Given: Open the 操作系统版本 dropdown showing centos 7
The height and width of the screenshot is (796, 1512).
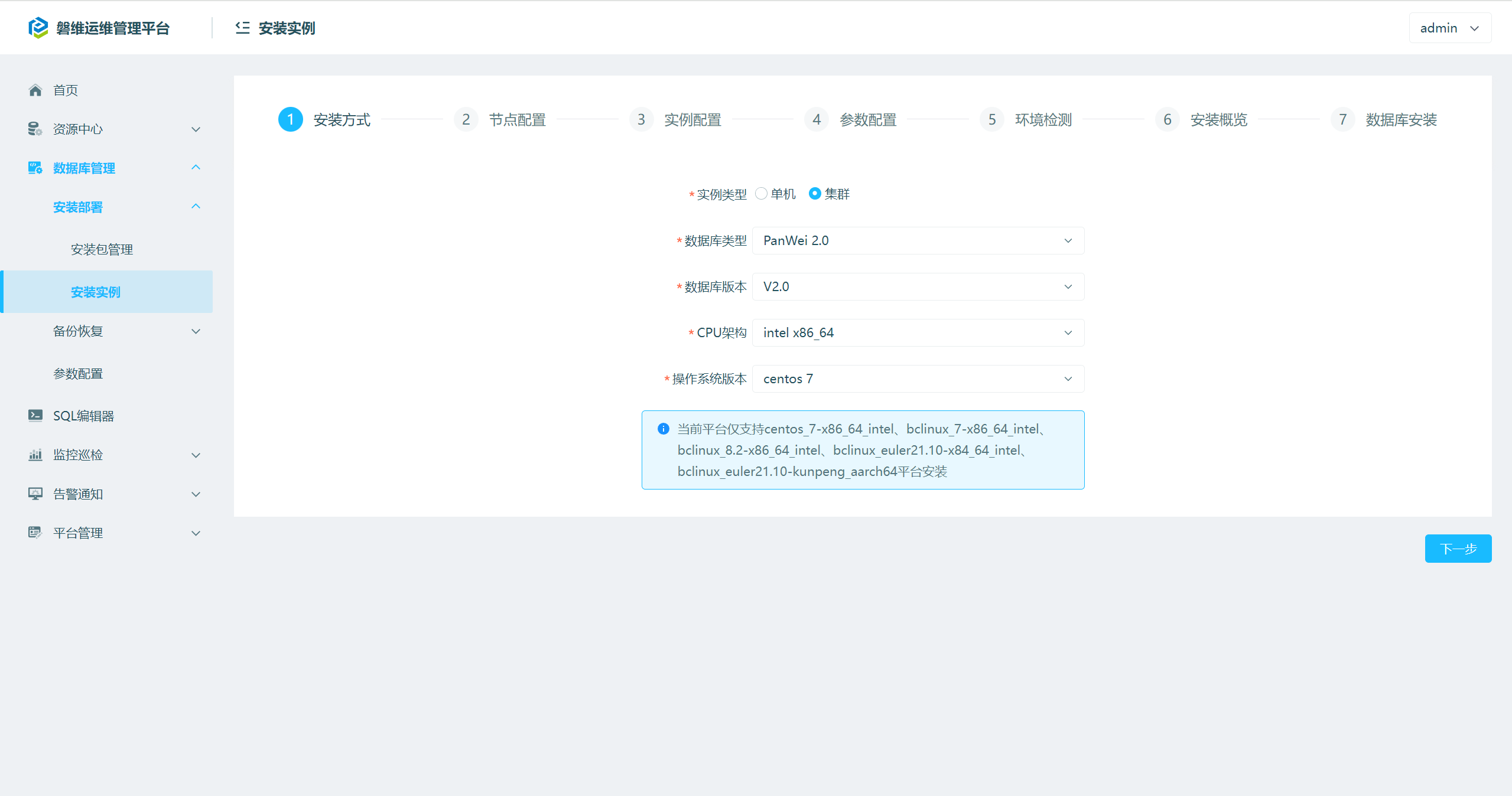Looking at the screenshot, I should click(x=918, y=379).
